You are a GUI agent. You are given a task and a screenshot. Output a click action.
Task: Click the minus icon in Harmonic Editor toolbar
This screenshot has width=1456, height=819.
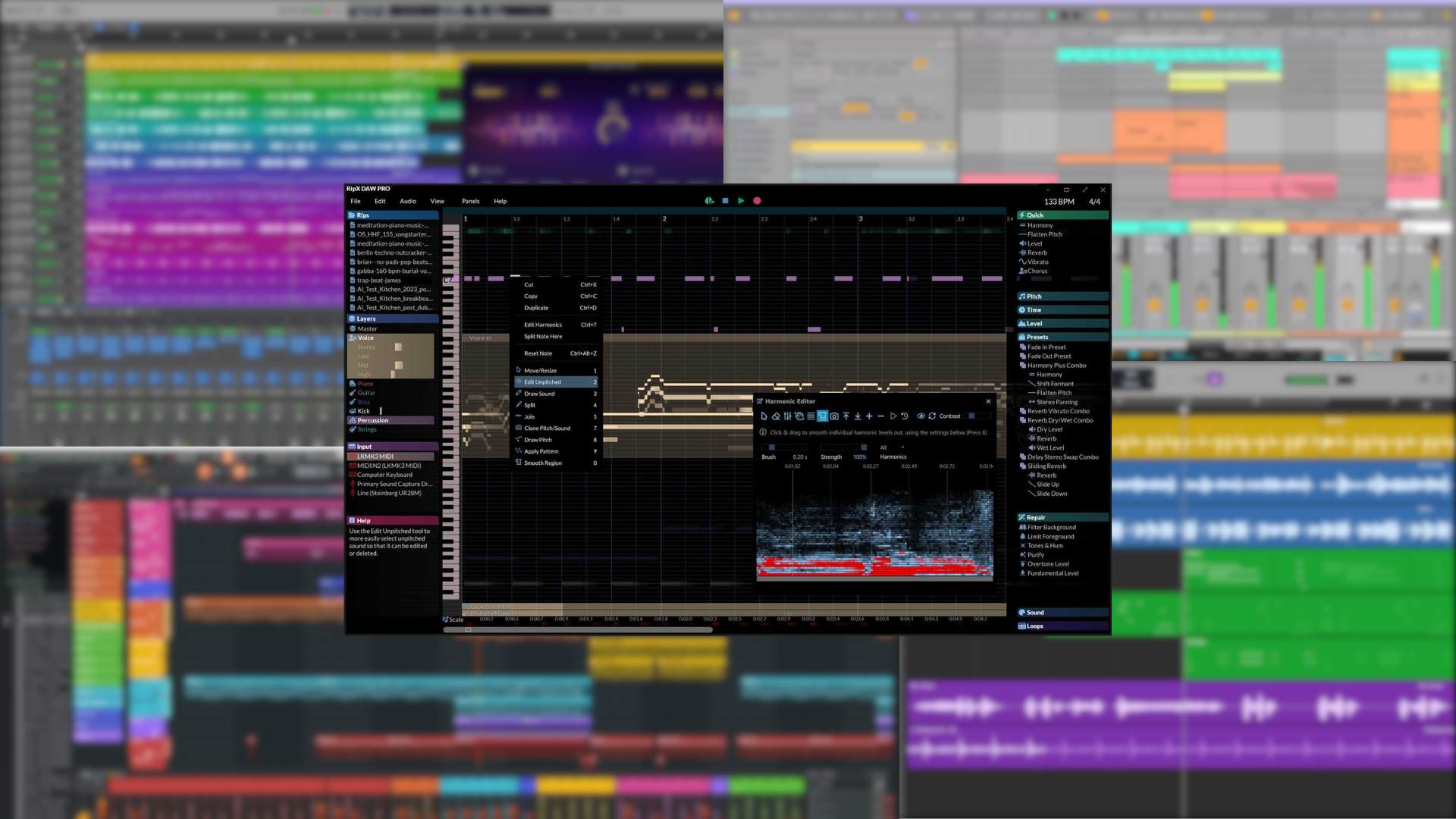pos(880,416)
